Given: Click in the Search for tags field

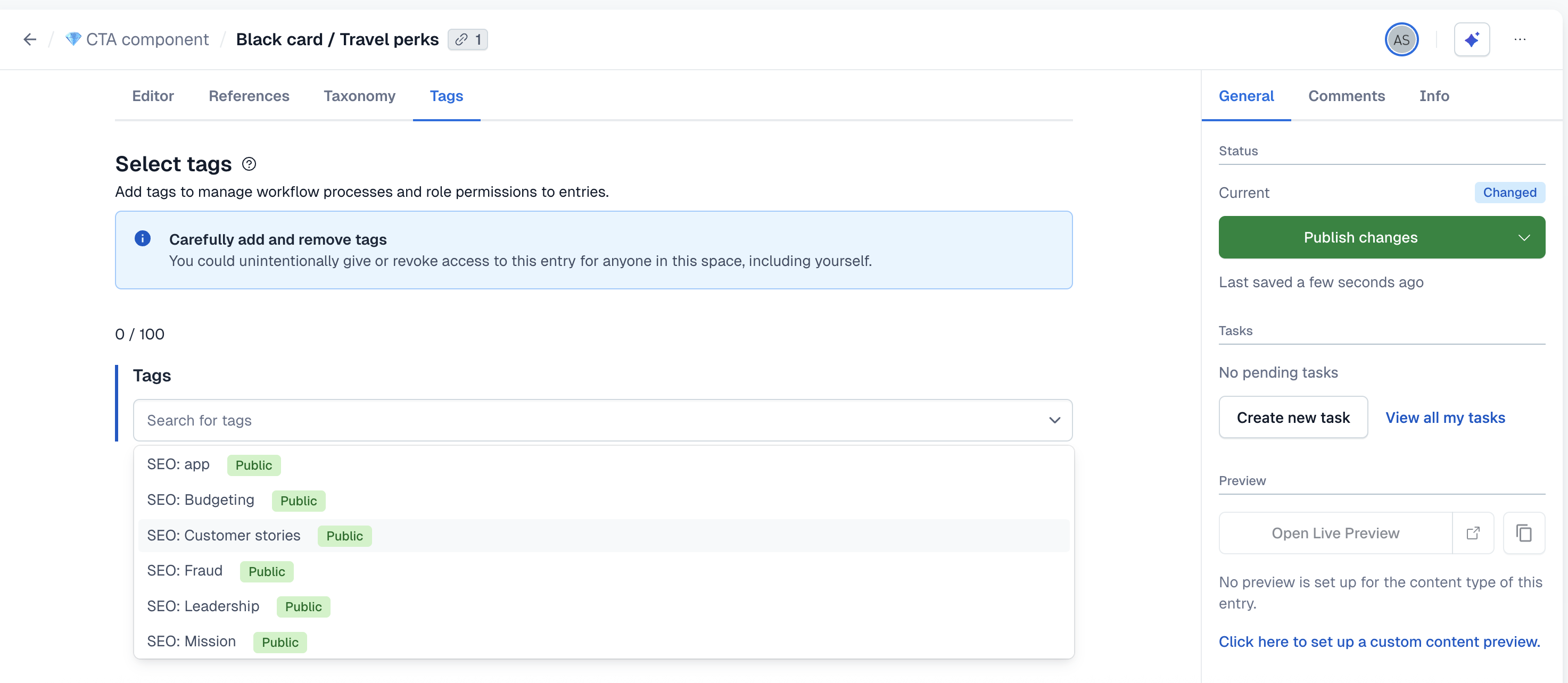Looking at the screenshot, I should tap(584, 420).
